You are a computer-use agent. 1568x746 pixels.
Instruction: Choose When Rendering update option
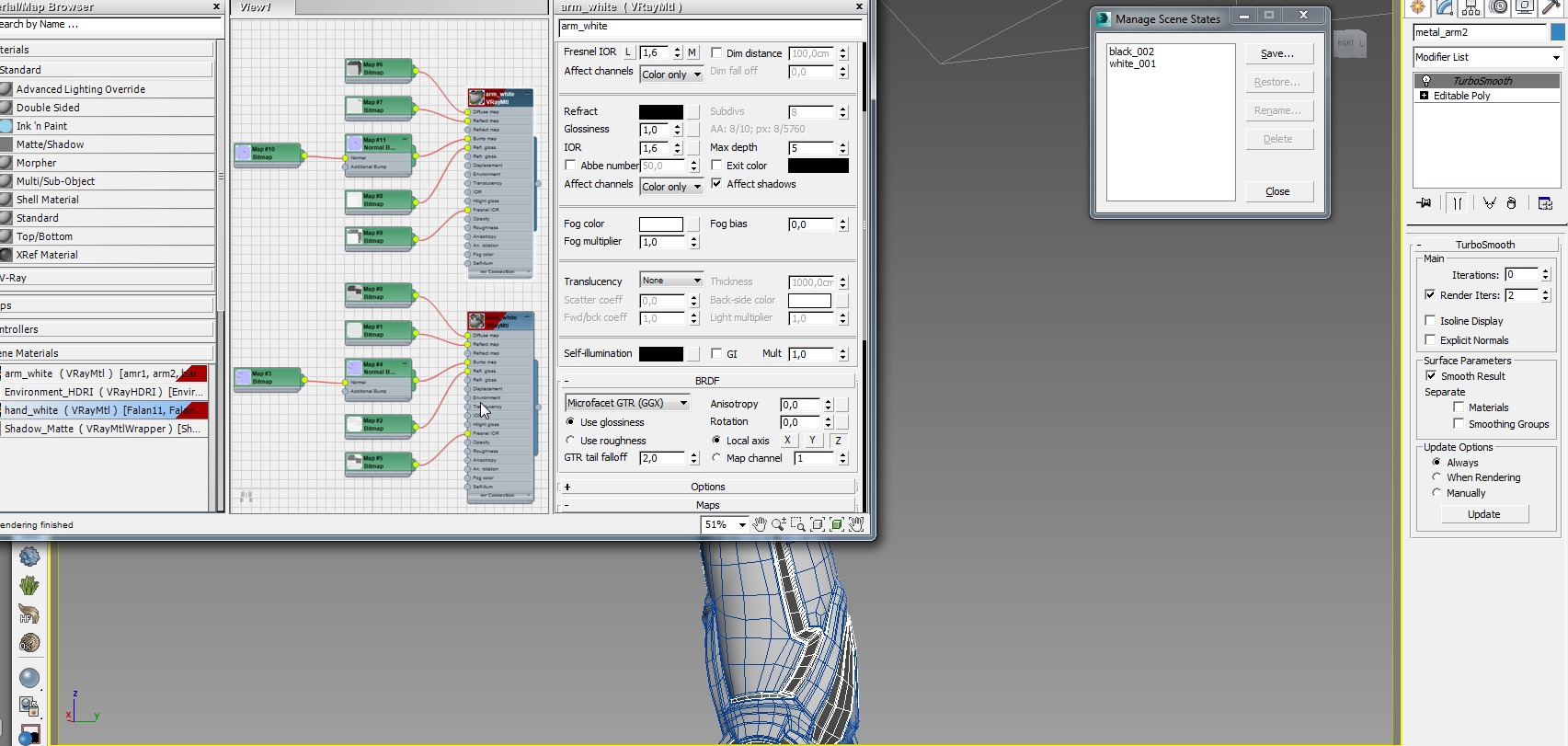[x=1436, y=477]
